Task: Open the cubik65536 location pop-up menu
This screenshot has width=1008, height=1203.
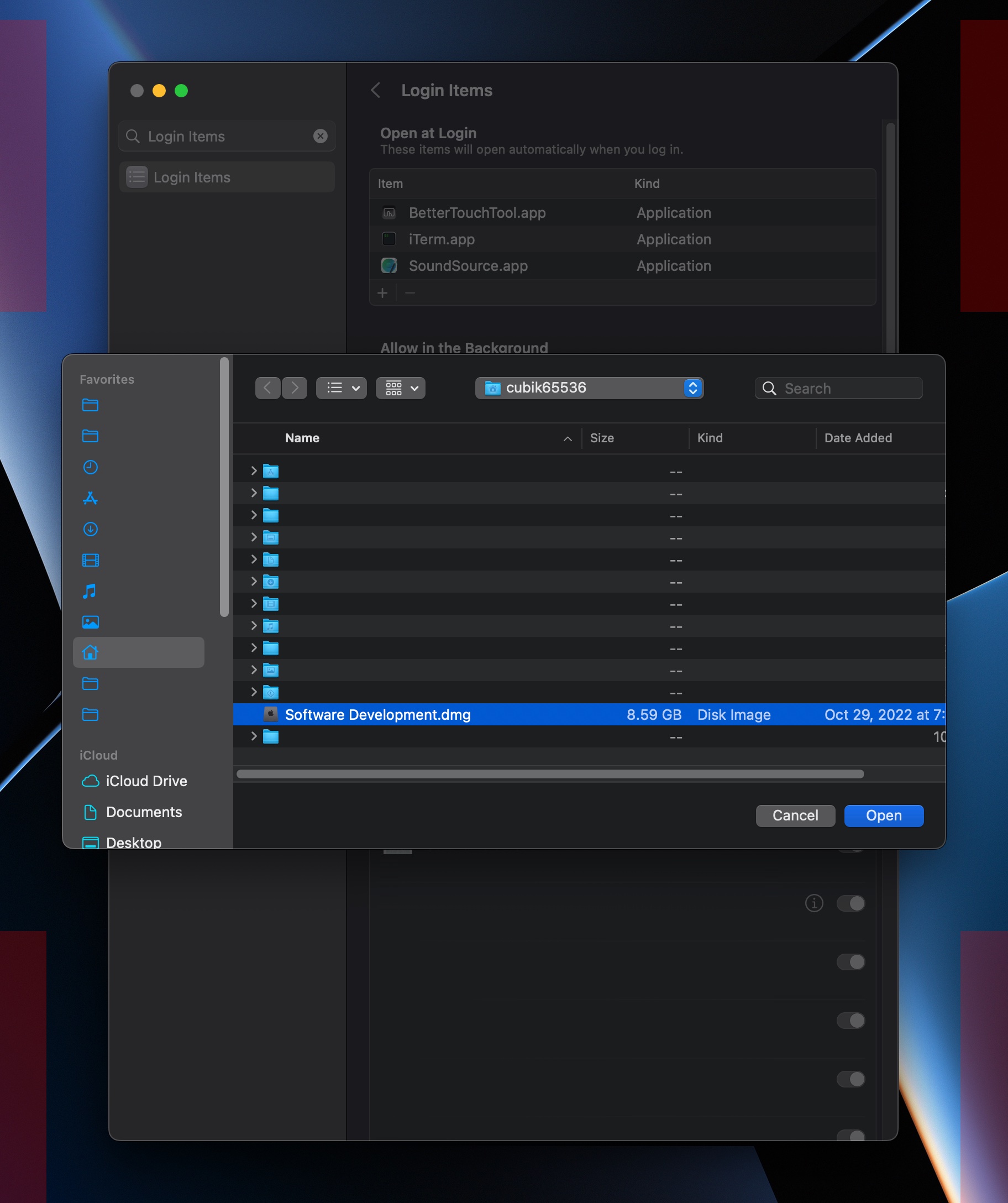Action: 589,389
